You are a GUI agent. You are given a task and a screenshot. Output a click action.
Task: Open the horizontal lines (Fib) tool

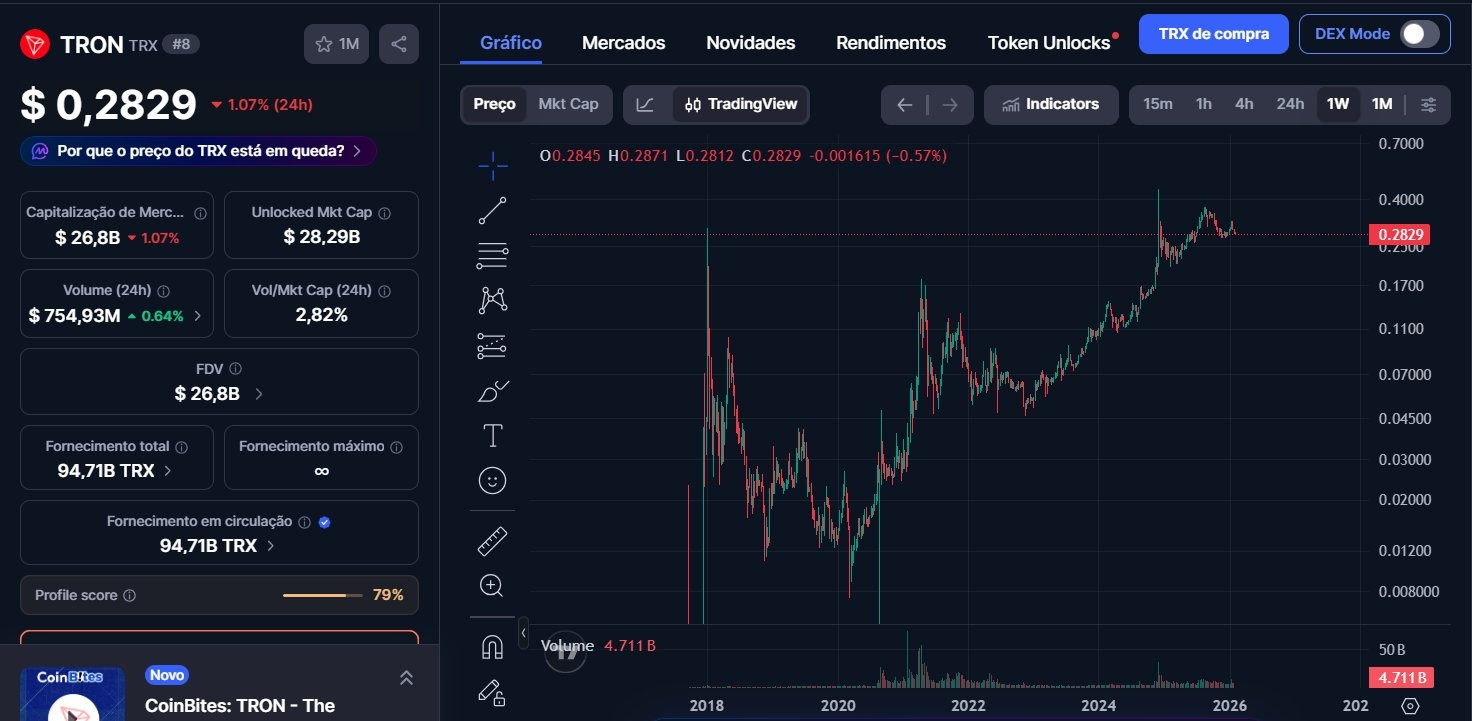(x=492, y=256)
